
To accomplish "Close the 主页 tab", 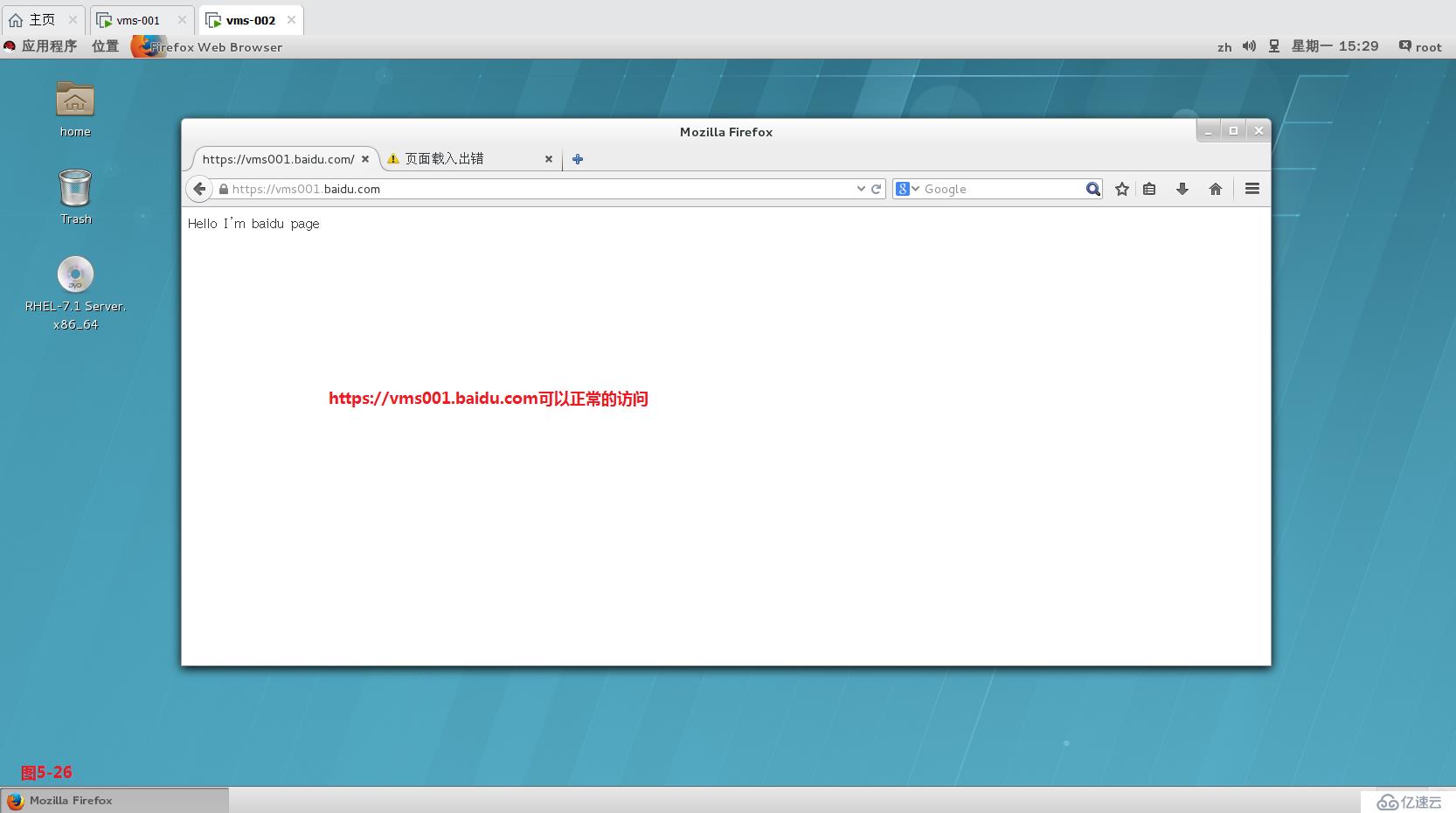I will (73, 20).
